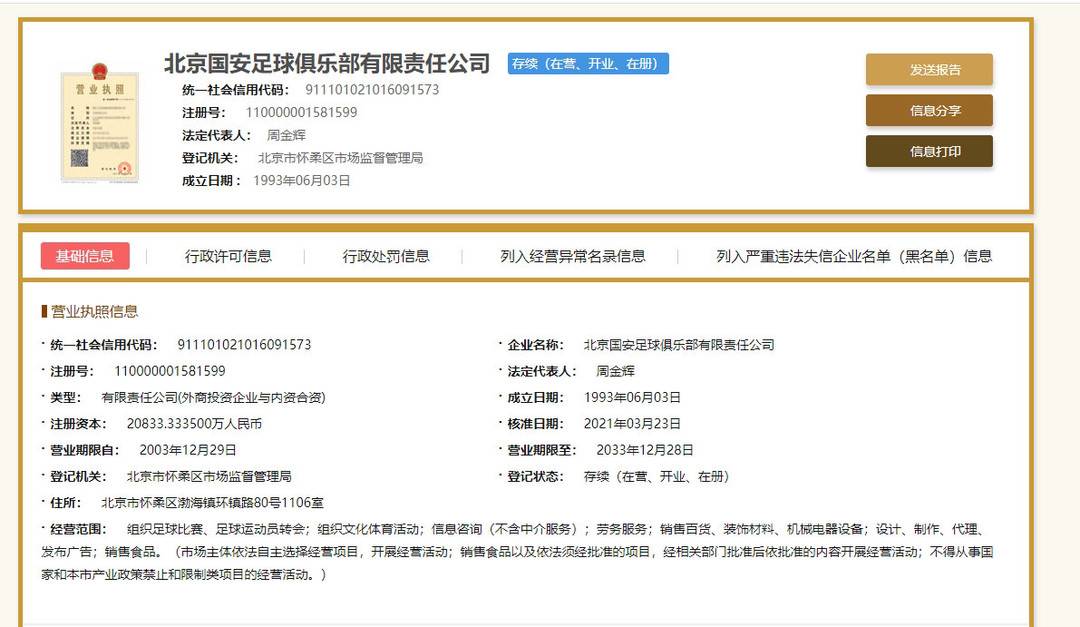
Task: Select the highlighted 基础信息 tab
Action: click(83, 256)
